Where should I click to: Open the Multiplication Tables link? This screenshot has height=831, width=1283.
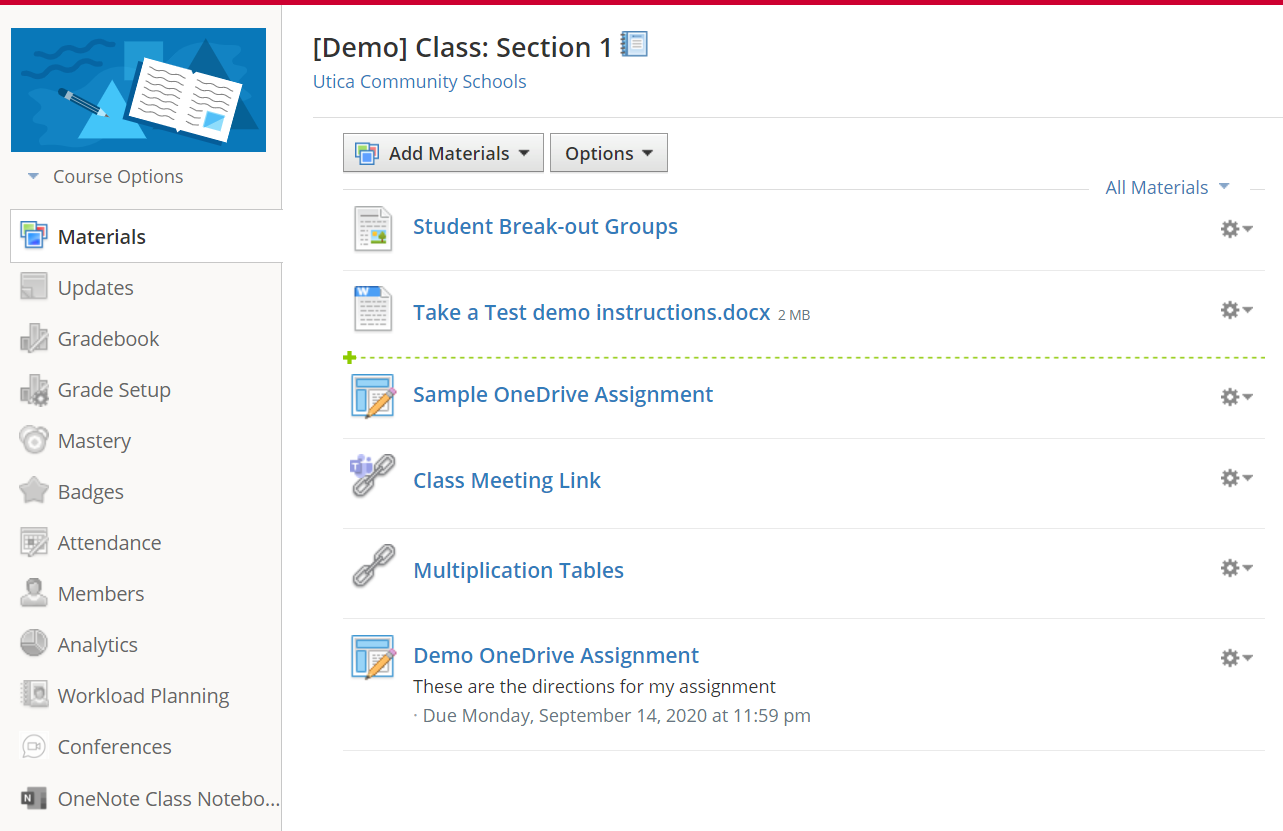point(518,570)
